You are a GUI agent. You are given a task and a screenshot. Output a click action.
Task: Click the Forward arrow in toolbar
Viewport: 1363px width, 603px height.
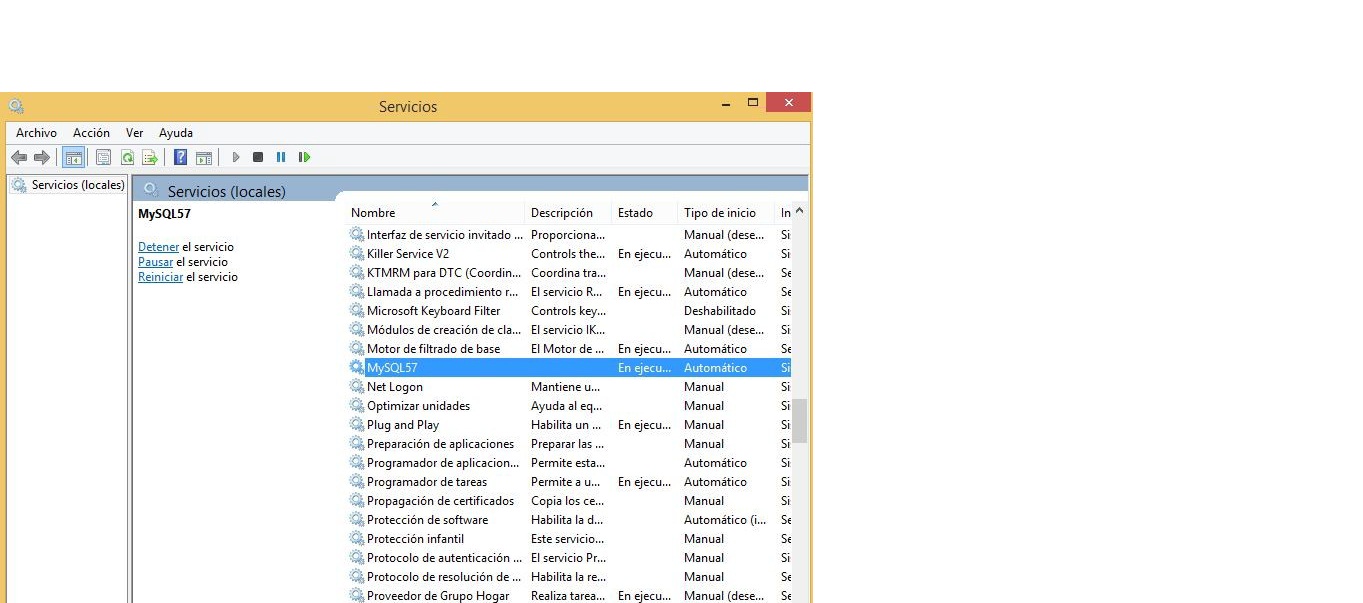coord(42,157)
